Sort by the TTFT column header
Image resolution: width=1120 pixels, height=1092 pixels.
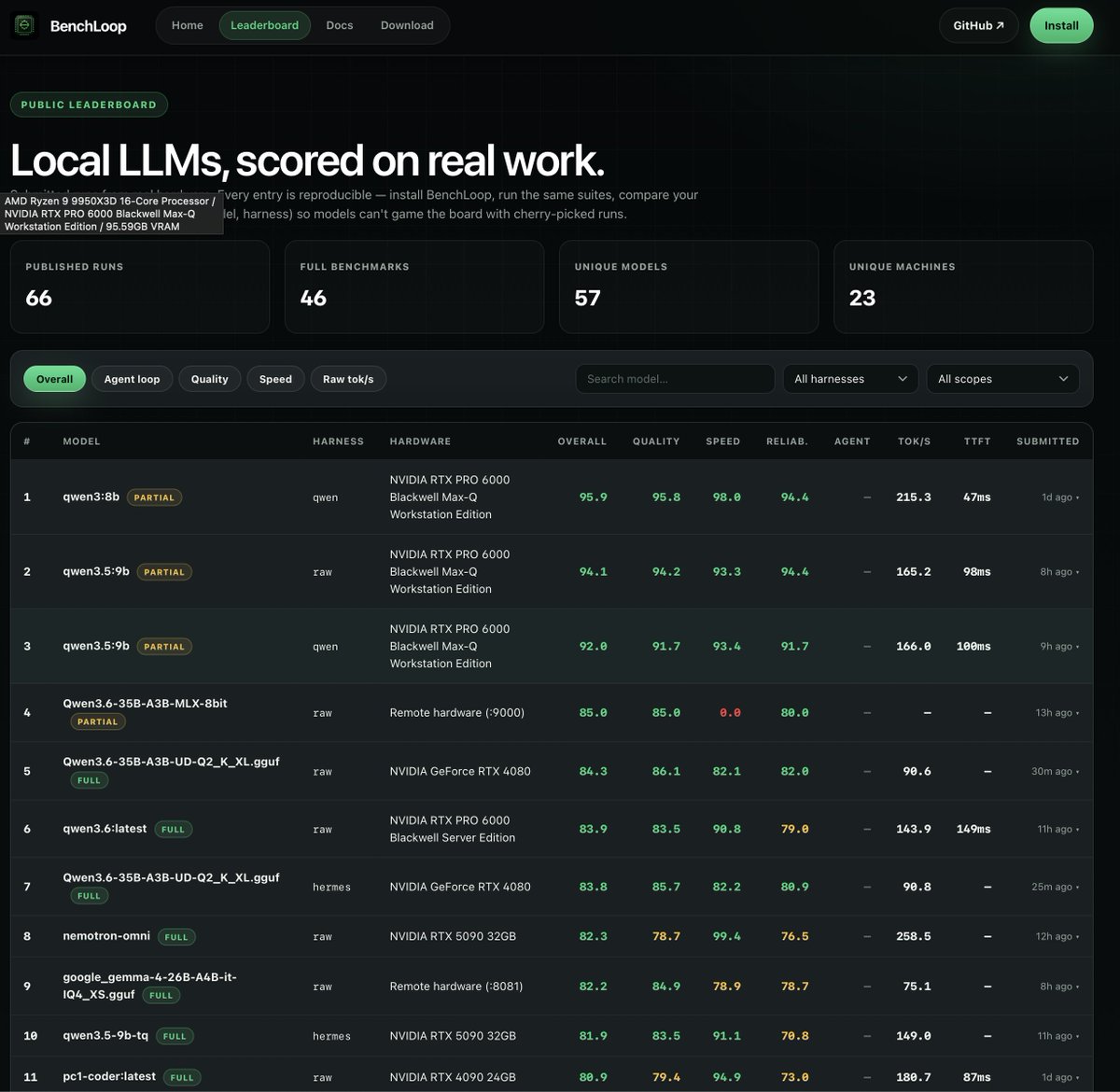click(x=977, y=441)
